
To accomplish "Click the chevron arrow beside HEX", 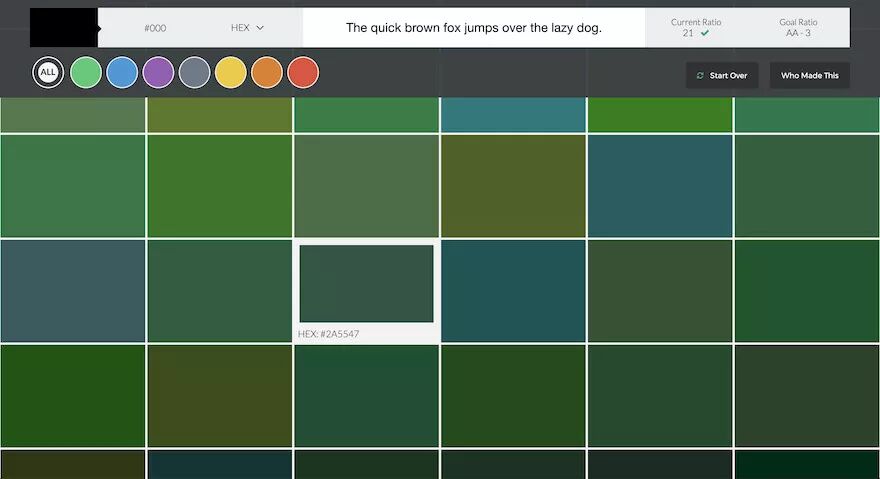I will (x=260, y=28).
